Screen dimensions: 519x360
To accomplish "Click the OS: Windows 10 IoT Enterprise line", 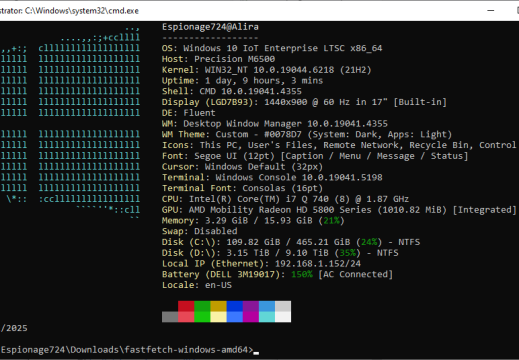I will [272, 48].
